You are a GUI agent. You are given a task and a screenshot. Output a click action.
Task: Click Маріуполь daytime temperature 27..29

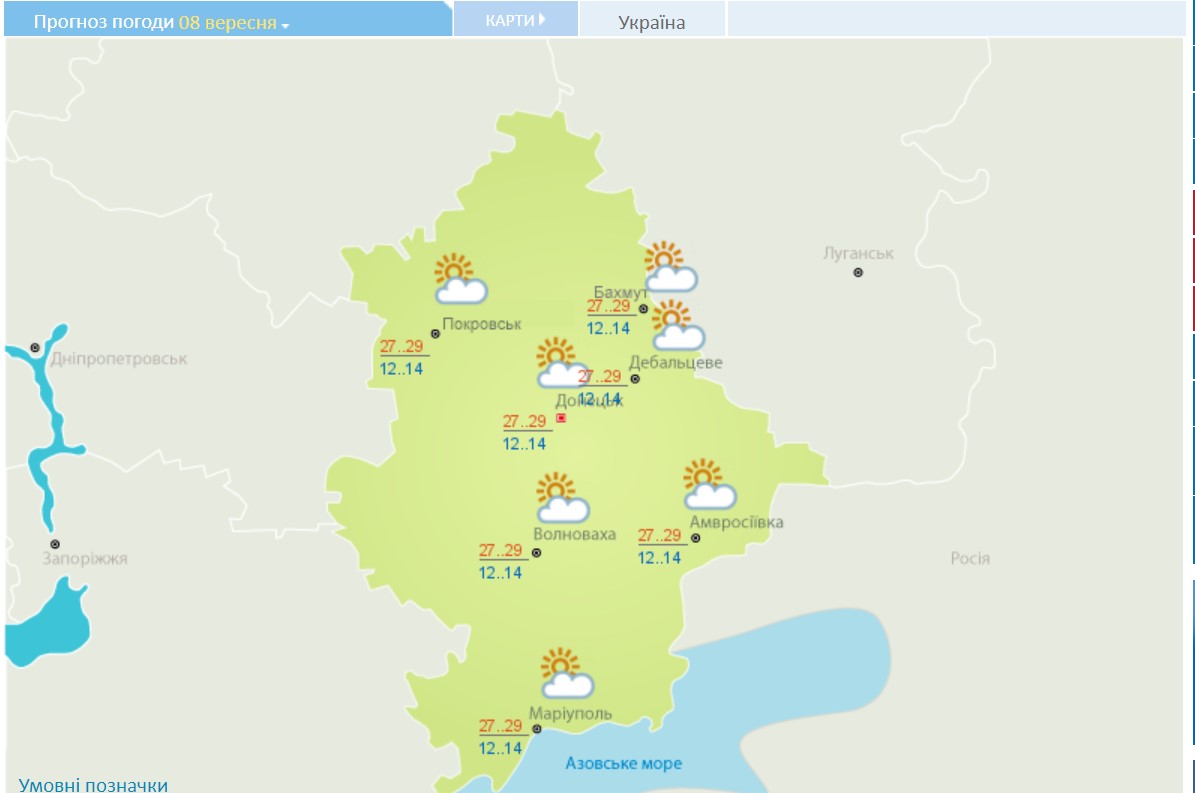(x=501, y=726)
